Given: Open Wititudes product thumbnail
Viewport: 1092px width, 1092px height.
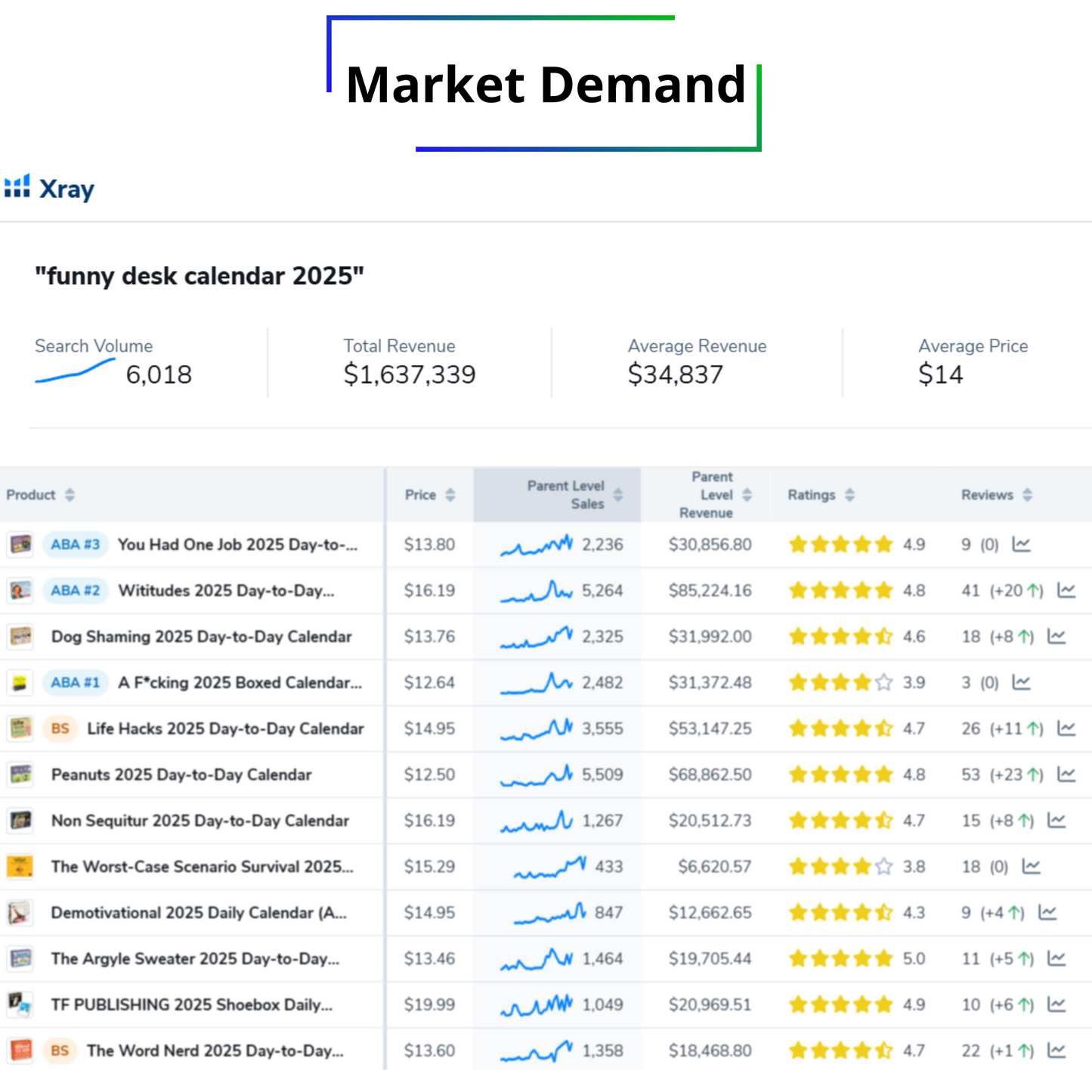Looking at the screenshot, I should [20, 590].
